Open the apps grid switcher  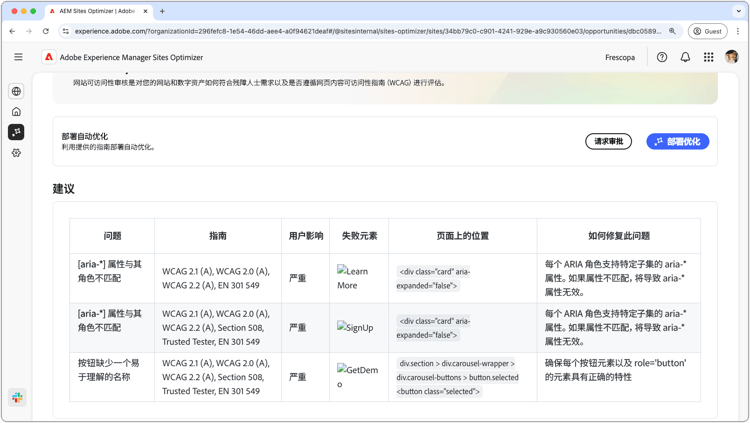pyautogui.click(x=708, y=57)
